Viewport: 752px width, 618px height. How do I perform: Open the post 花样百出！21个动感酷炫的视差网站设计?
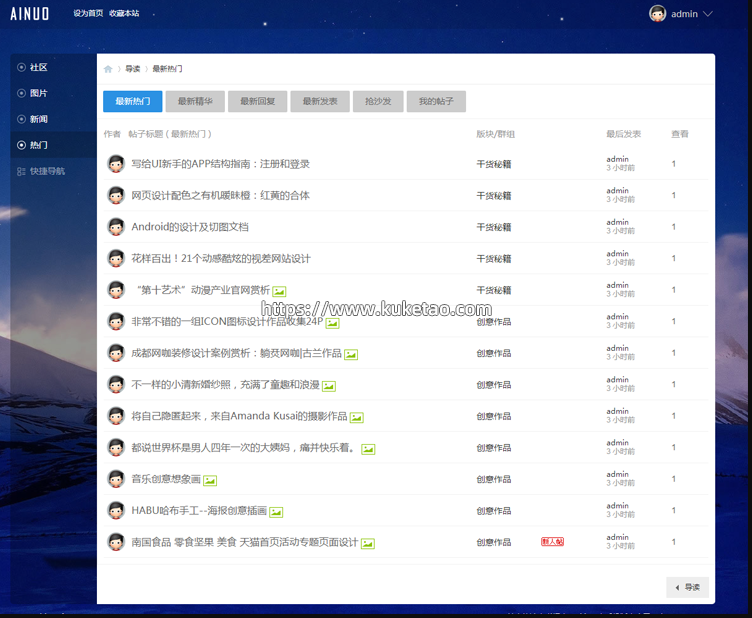(221, 258)
